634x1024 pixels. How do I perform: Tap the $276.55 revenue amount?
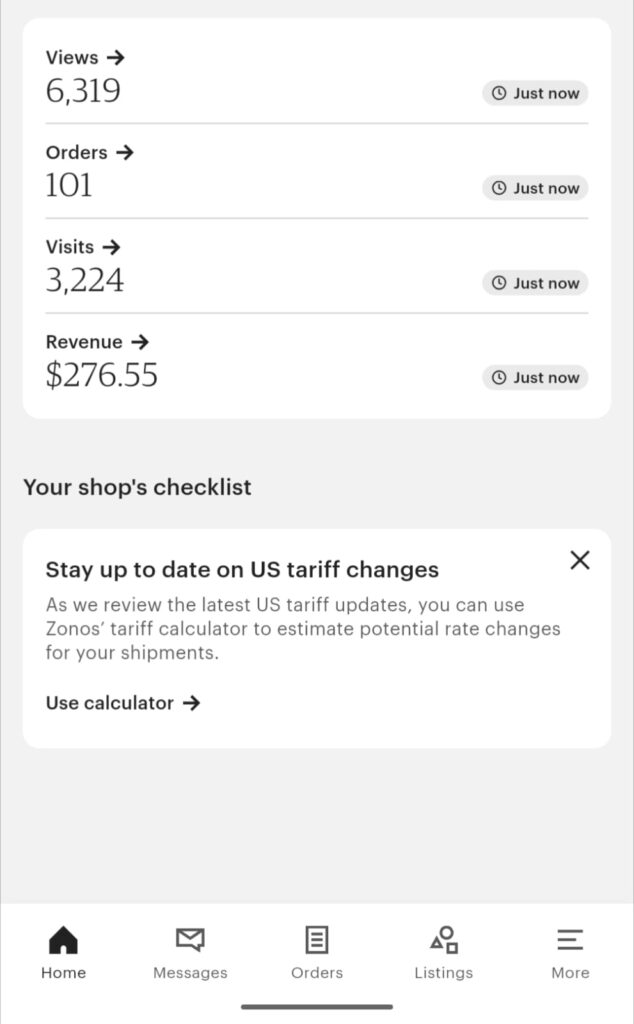102,375
